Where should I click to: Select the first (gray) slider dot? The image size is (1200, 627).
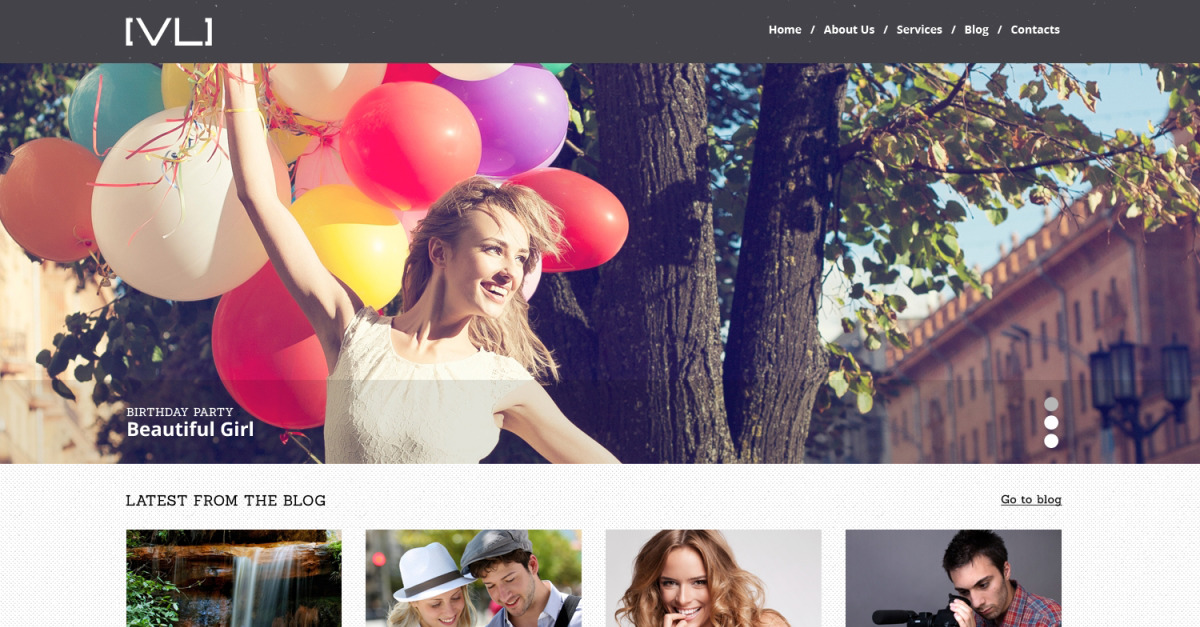coord(1051,404)
